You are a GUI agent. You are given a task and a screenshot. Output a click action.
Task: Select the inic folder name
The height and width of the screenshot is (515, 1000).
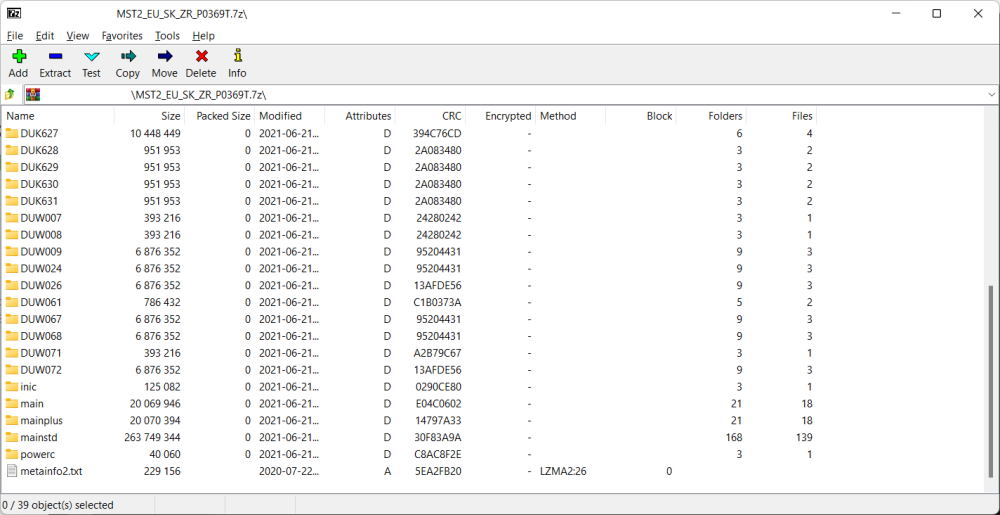tap(29, 387)
